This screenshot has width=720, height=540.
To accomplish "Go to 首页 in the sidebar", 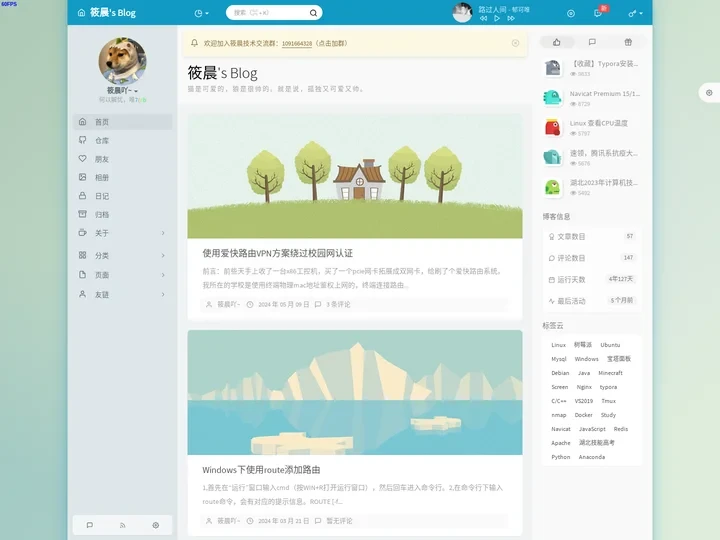I will click(x=122, y=122).
